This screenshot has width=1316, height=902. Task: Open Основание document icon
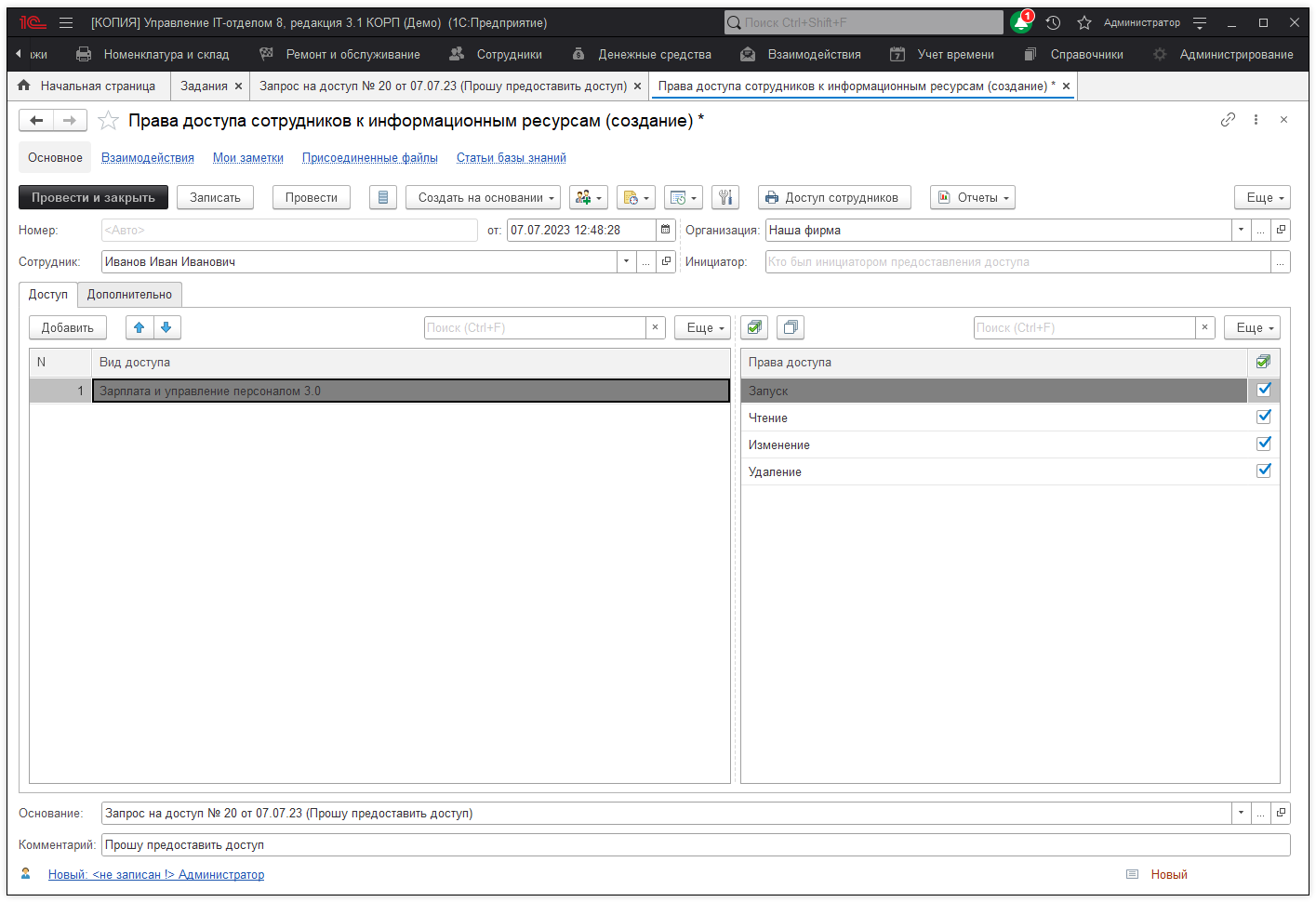[x=1281, y=813]
